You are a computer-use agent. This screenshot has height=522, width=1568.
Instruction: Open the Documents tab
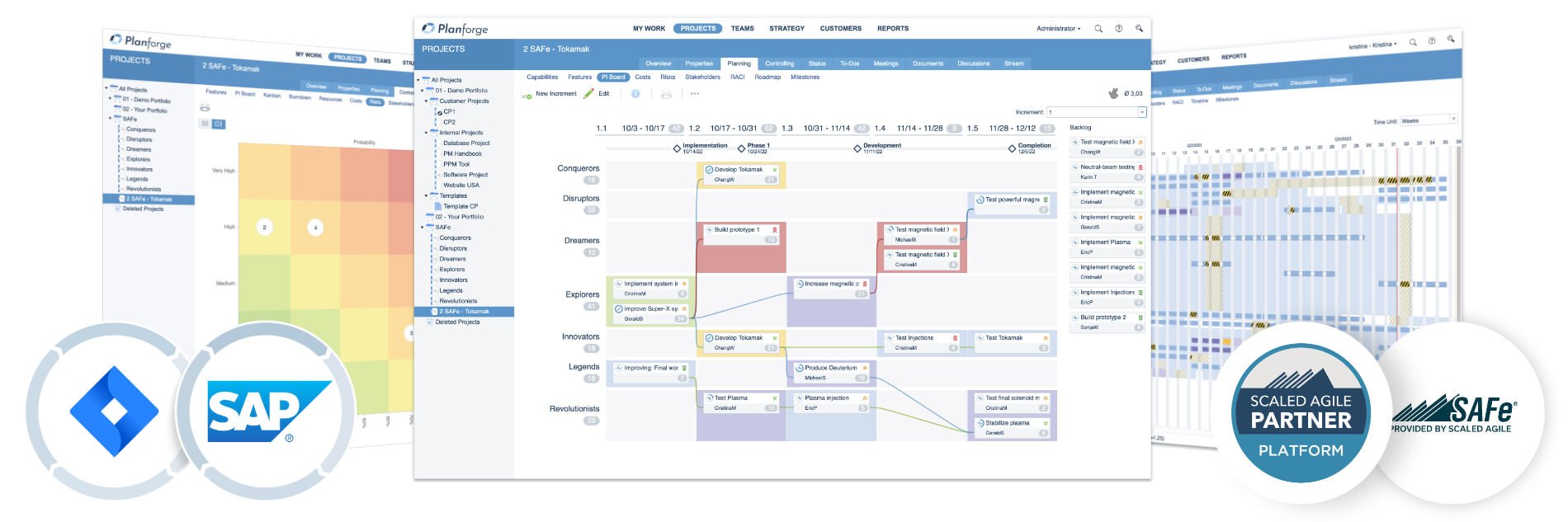[x=928, y=63]
